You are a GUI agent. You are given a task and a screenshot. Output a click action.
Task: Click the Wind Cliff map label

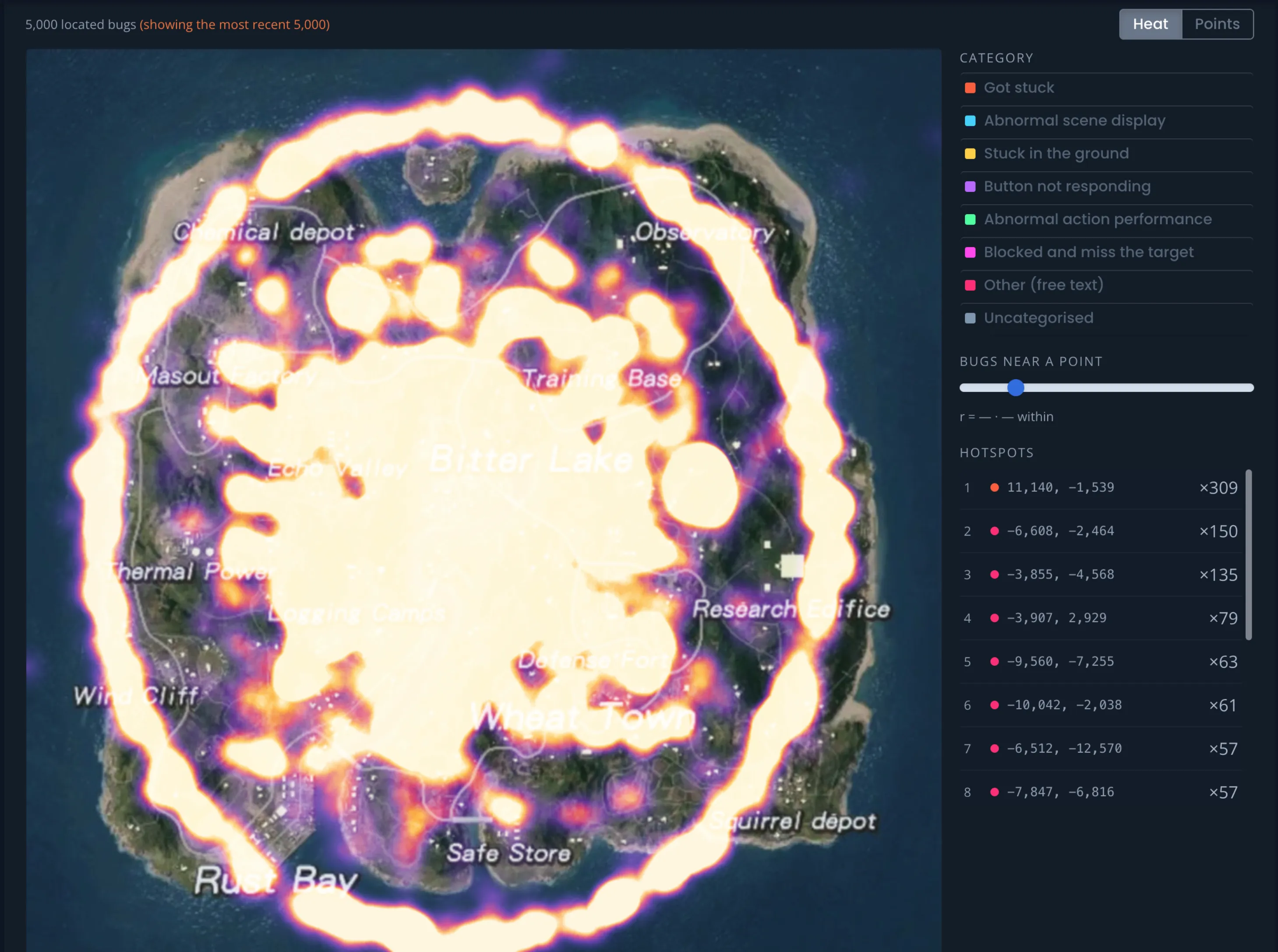(136, 696)
